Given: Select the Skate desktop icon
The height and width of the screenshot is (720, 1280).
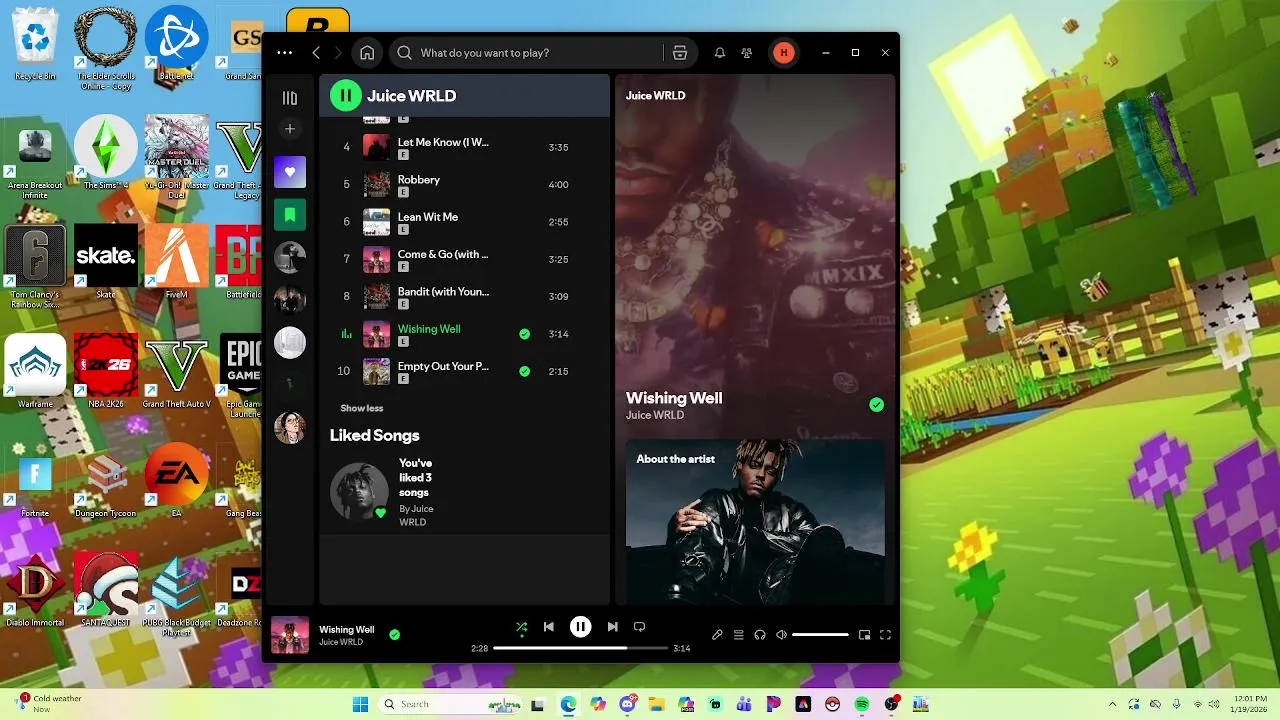Looking at the screenshot, I should click(106, 262).
